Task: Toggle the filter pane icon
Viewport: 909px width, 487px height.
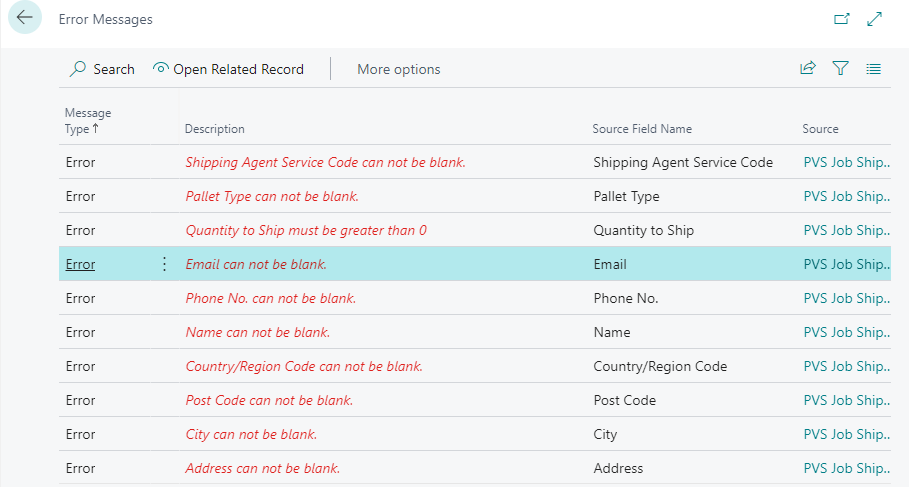Action: click(841, 68)
